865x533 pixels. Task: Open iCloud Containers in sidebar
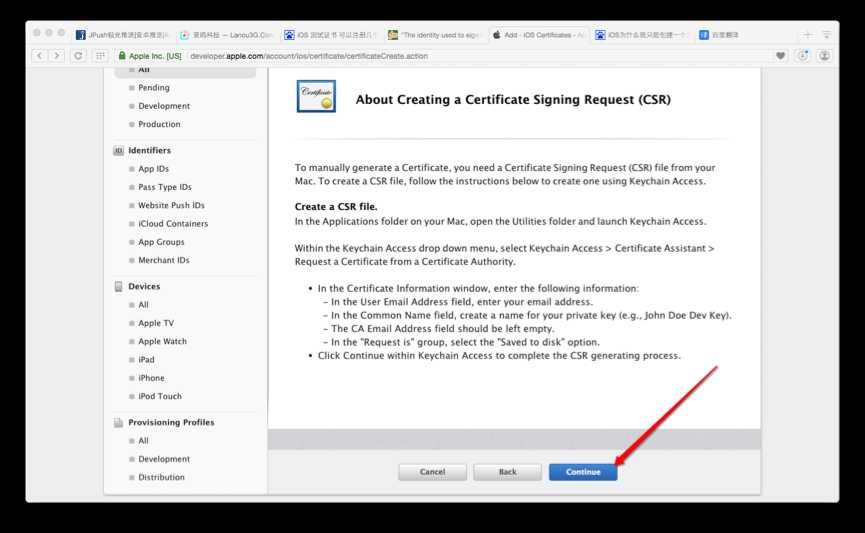tap(173, 223)
